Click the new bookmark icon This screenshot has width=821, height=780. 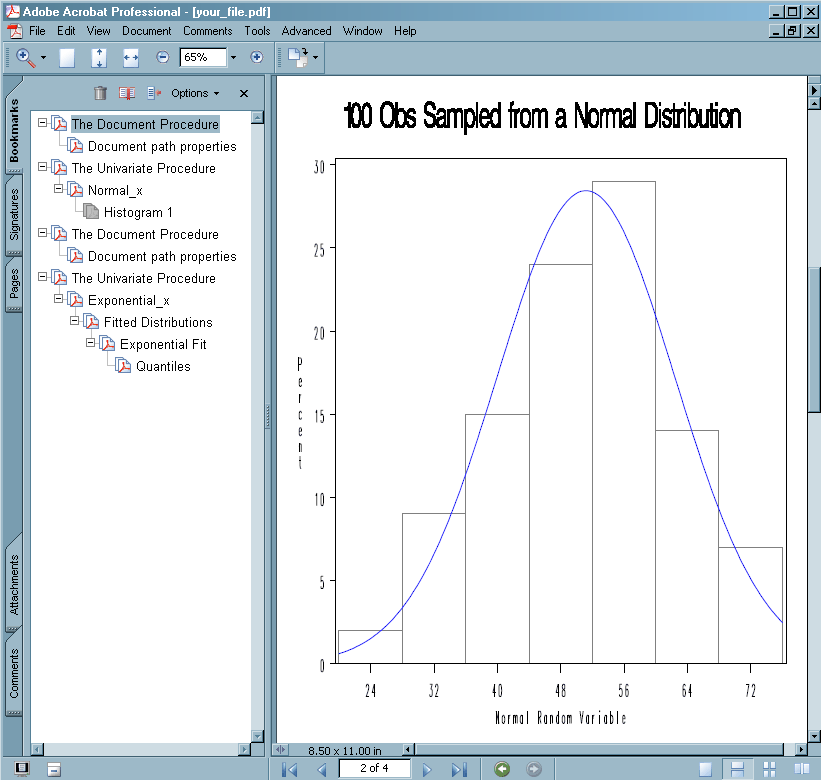[127, 93]
